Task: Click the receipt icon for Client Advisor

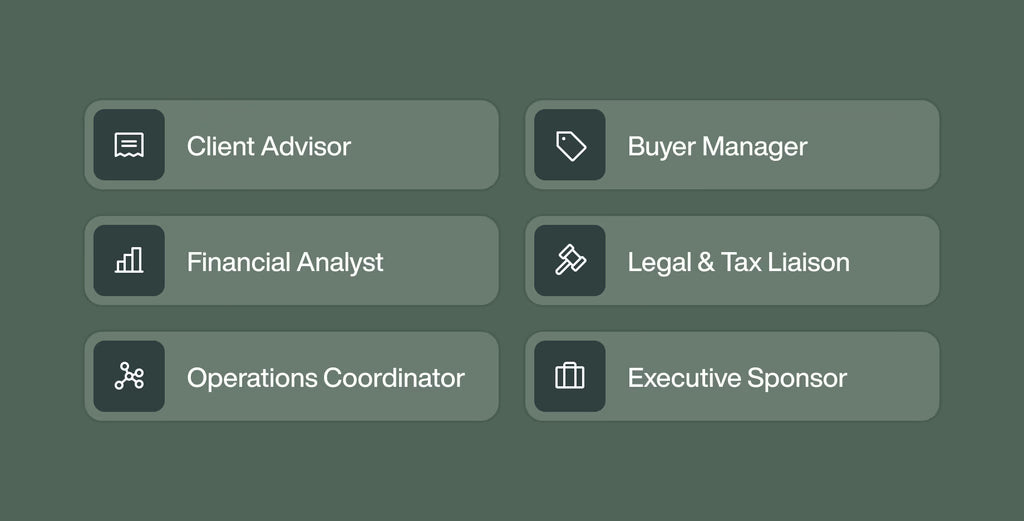Action: 129,145
